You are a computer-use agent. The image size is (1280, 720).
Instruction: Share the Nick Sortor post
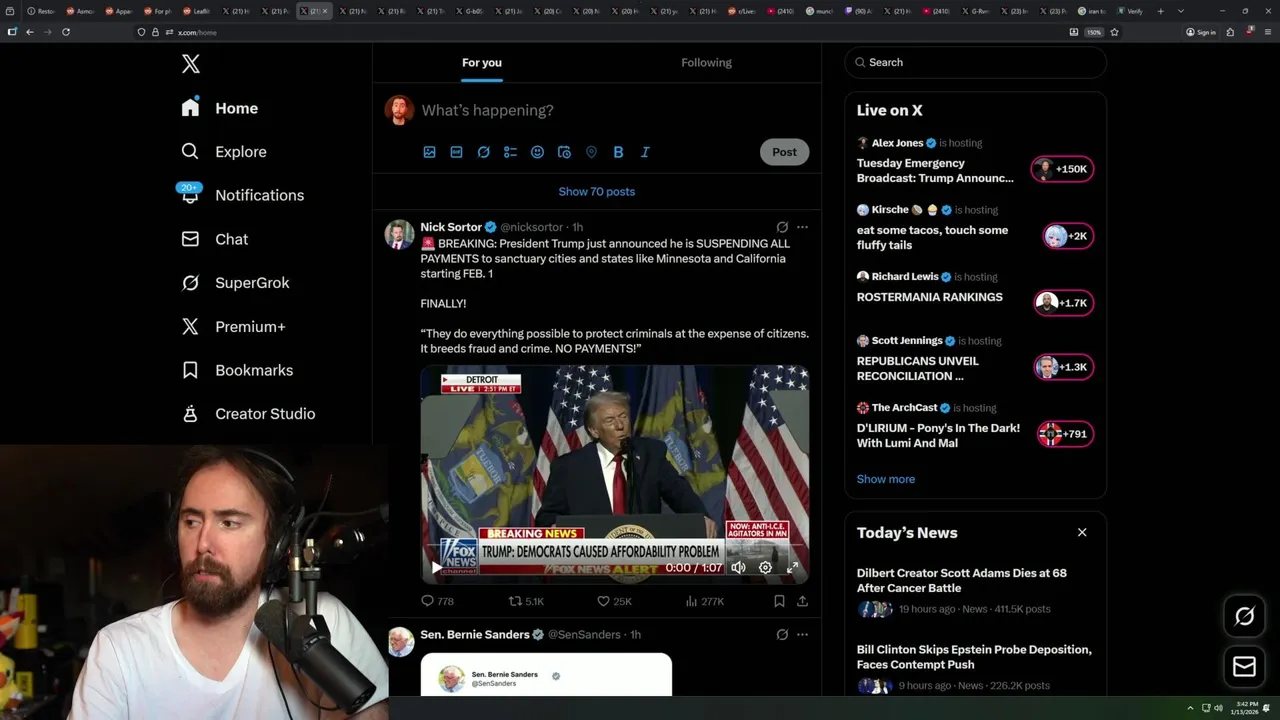point(802,601)
